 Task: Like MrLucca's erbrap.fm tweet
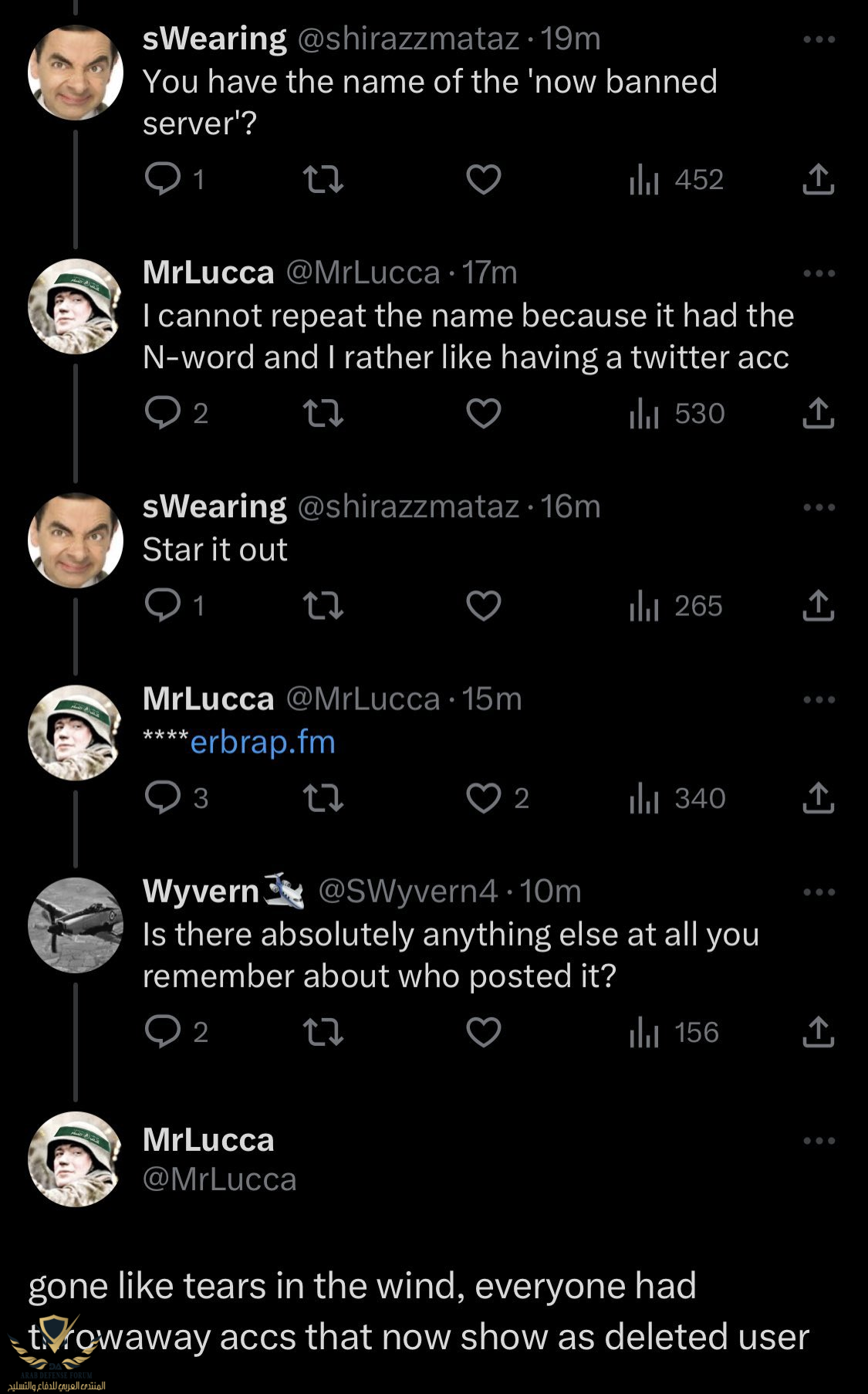(x=484, y=798)
